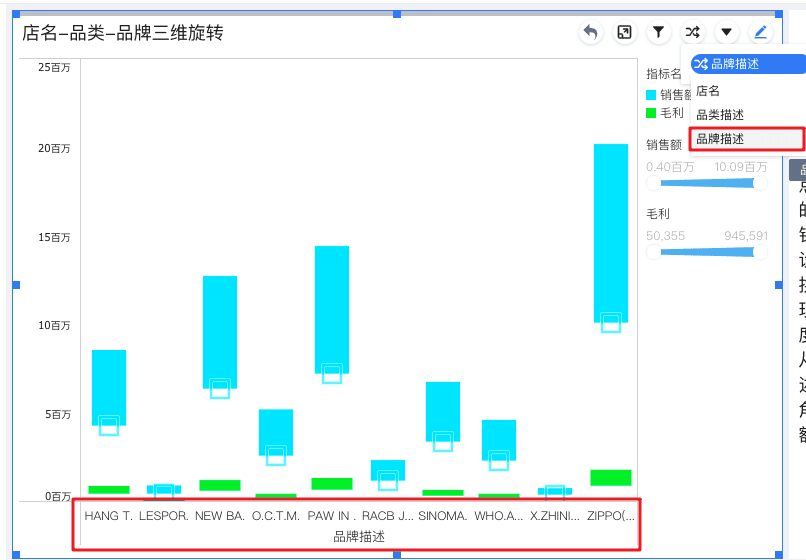Click the ZIPPO green profit bar

[611, 478]
